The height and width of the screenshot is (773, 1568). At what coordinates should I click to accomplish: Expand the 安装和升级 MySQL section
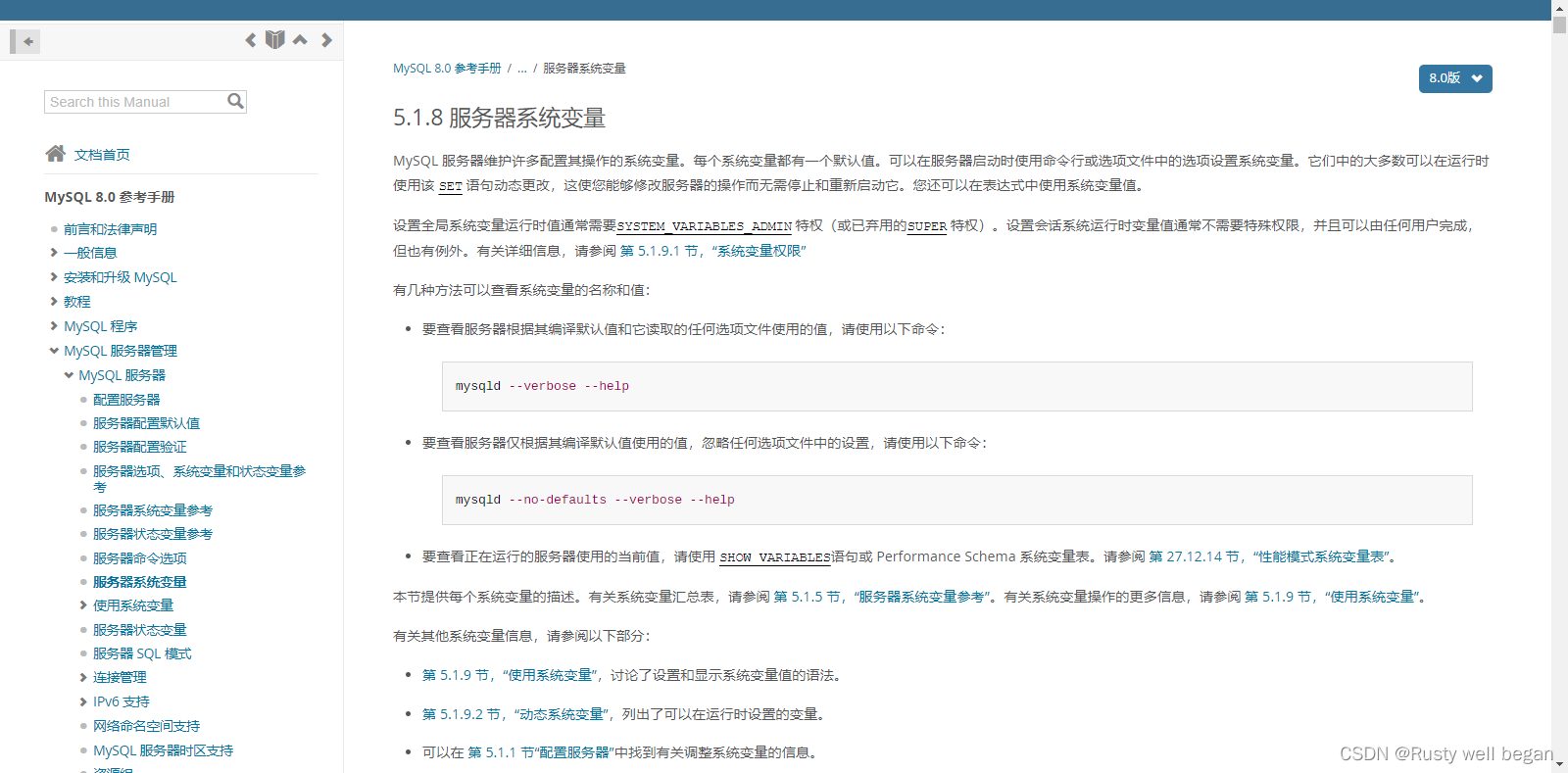click(54, 277)
